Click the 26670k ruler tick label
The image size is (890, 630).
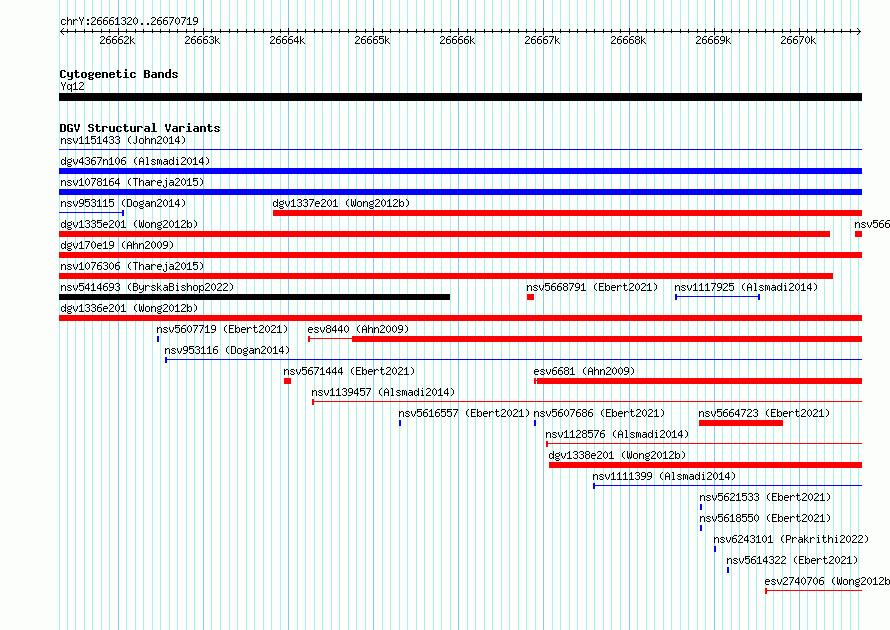tap(799, 40)
